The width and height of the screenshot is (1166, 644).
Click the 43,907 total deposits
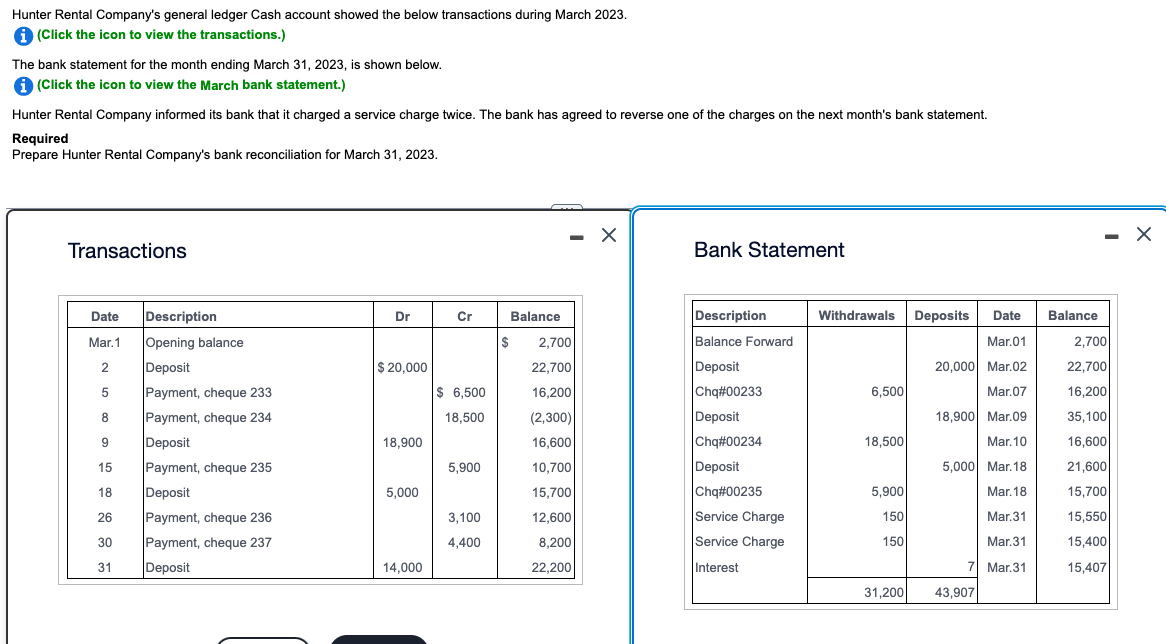[x=954, y=593]
